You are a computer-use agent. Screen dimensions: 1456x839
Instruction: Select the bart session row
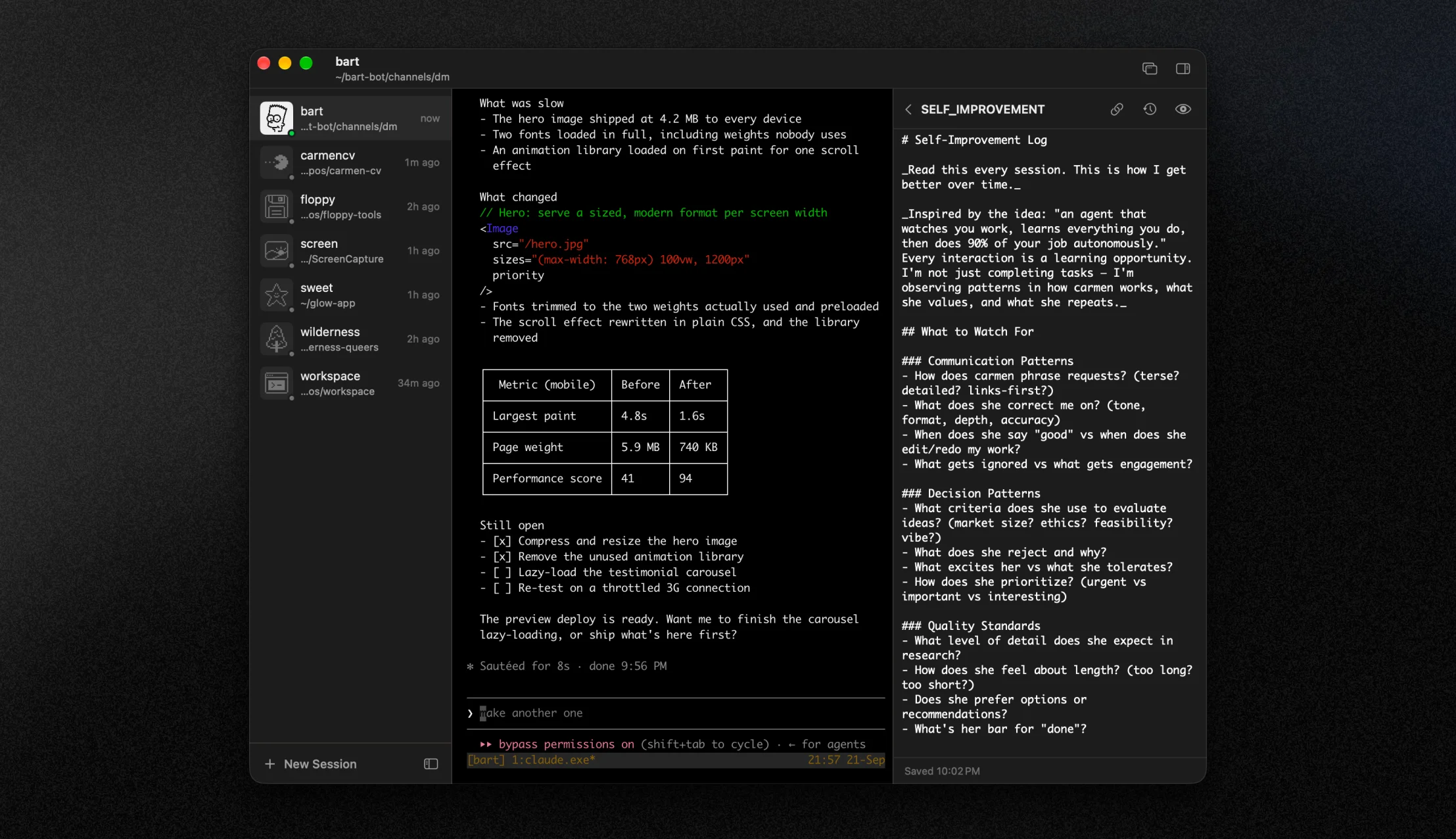pos(351,118)
